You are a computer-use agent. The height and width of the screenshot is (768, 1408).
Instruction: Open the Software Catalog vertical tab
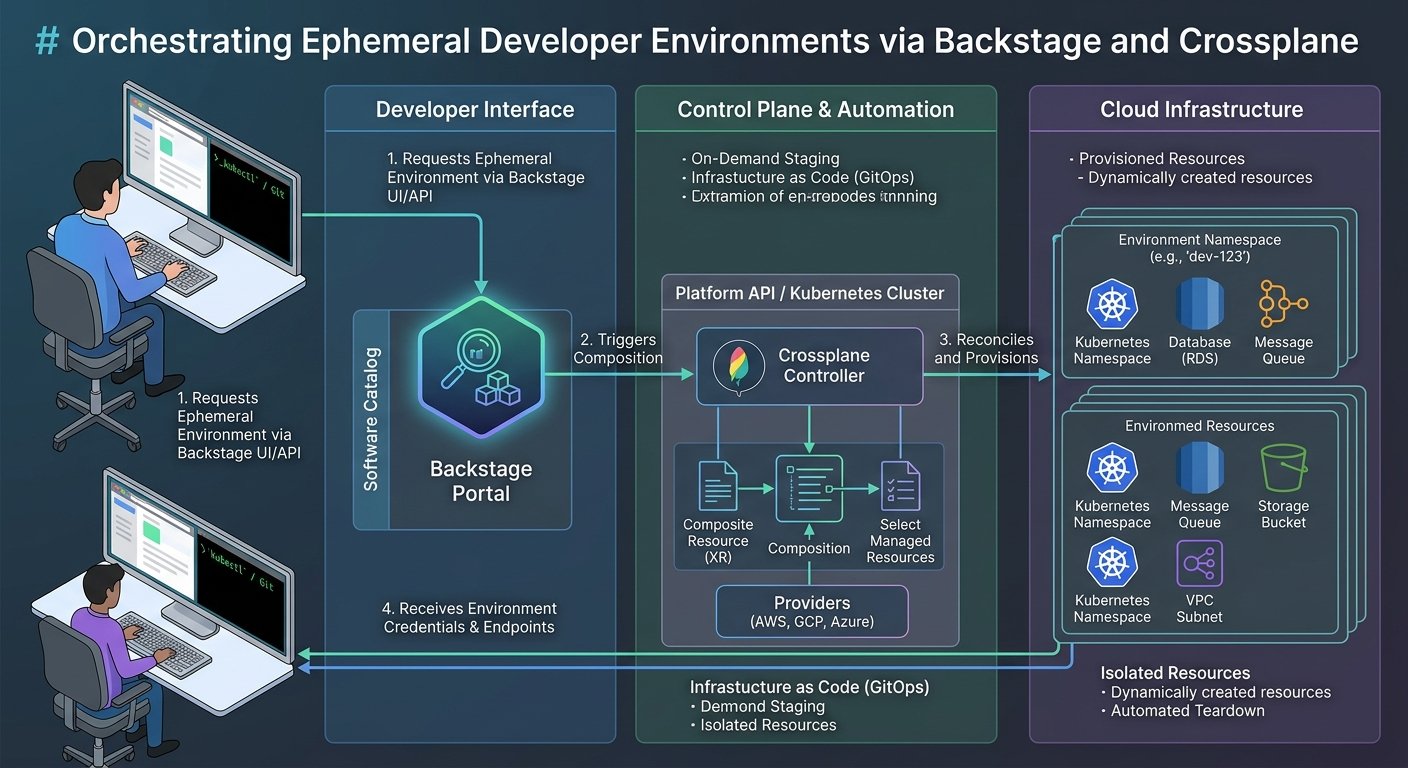click(371, 419)
